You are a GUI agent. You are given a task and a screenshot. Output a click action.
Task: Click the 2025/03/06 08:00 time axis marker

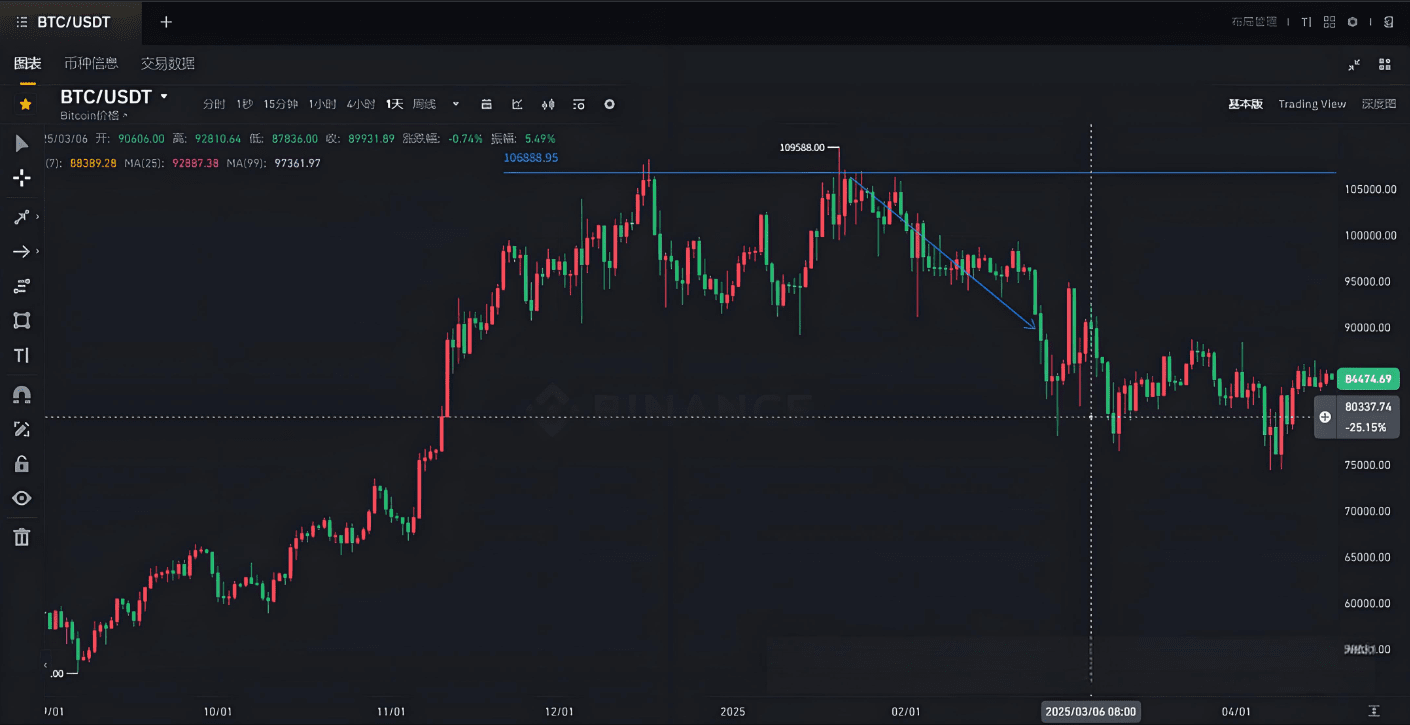1090,711
